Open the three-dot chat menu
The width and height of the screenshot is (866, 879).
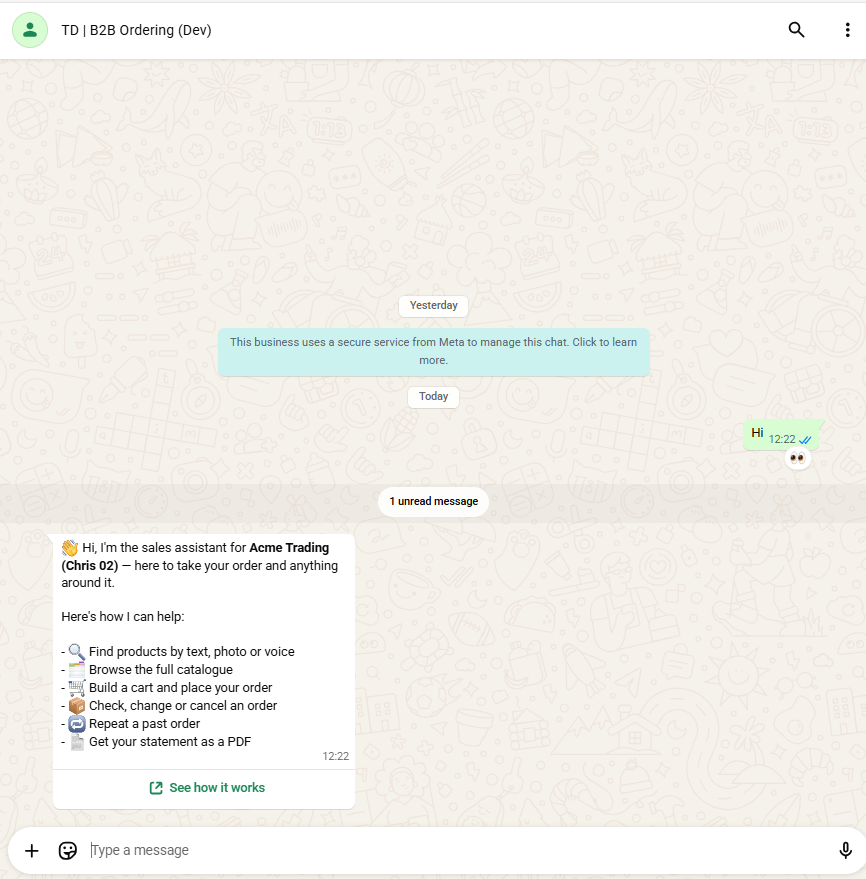point(847,30)
